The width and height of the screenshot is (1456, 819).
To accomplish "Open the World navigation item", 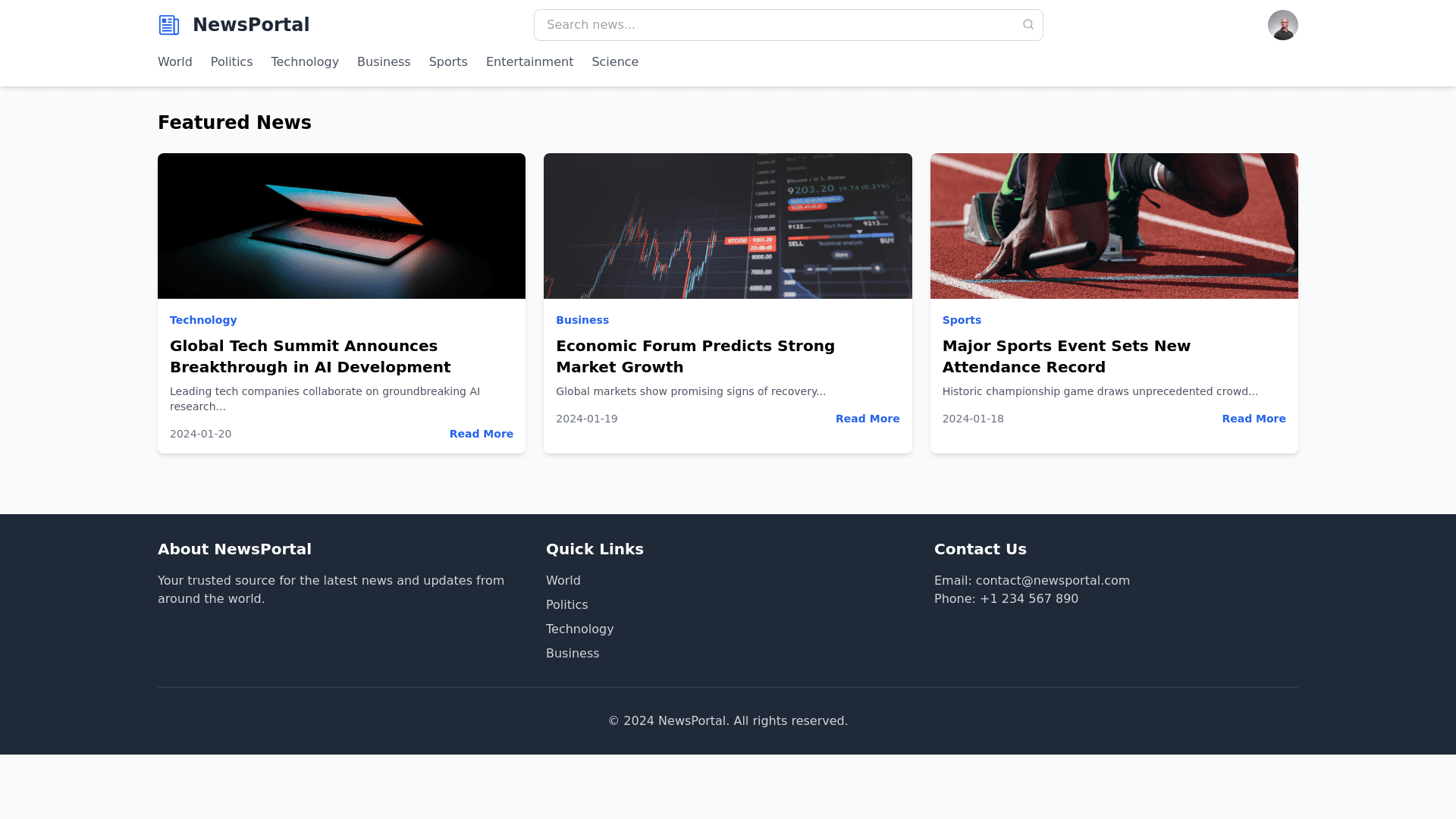I will click(x=174, y=62).
